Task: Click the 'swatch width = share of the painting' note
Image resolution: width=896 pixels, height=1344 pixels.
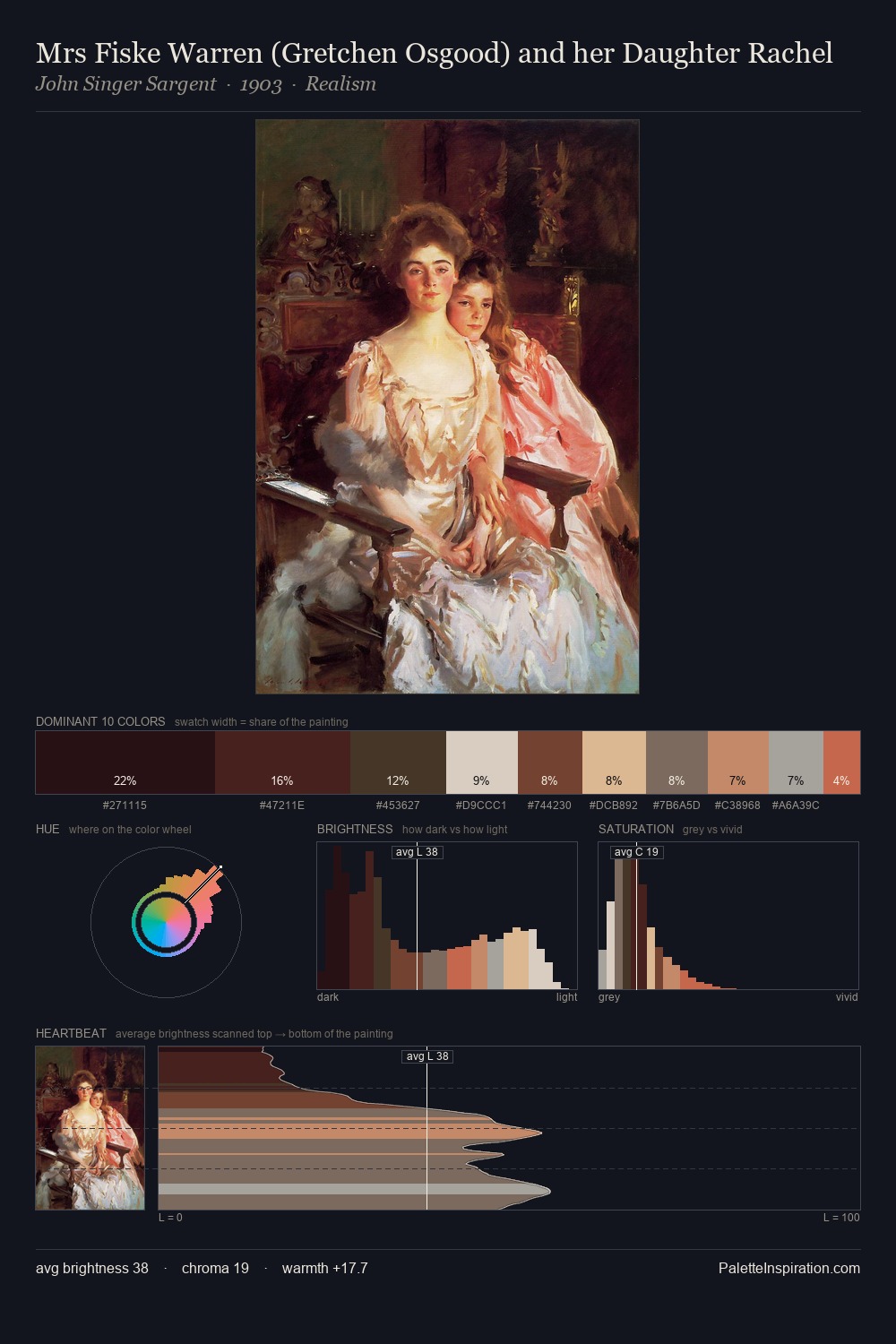Action: pos(262,722)
